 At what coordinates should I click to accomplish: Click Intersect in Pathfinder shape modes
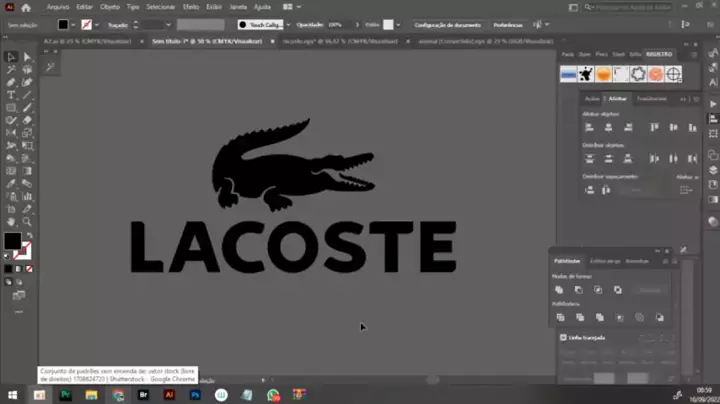[598, 290]
